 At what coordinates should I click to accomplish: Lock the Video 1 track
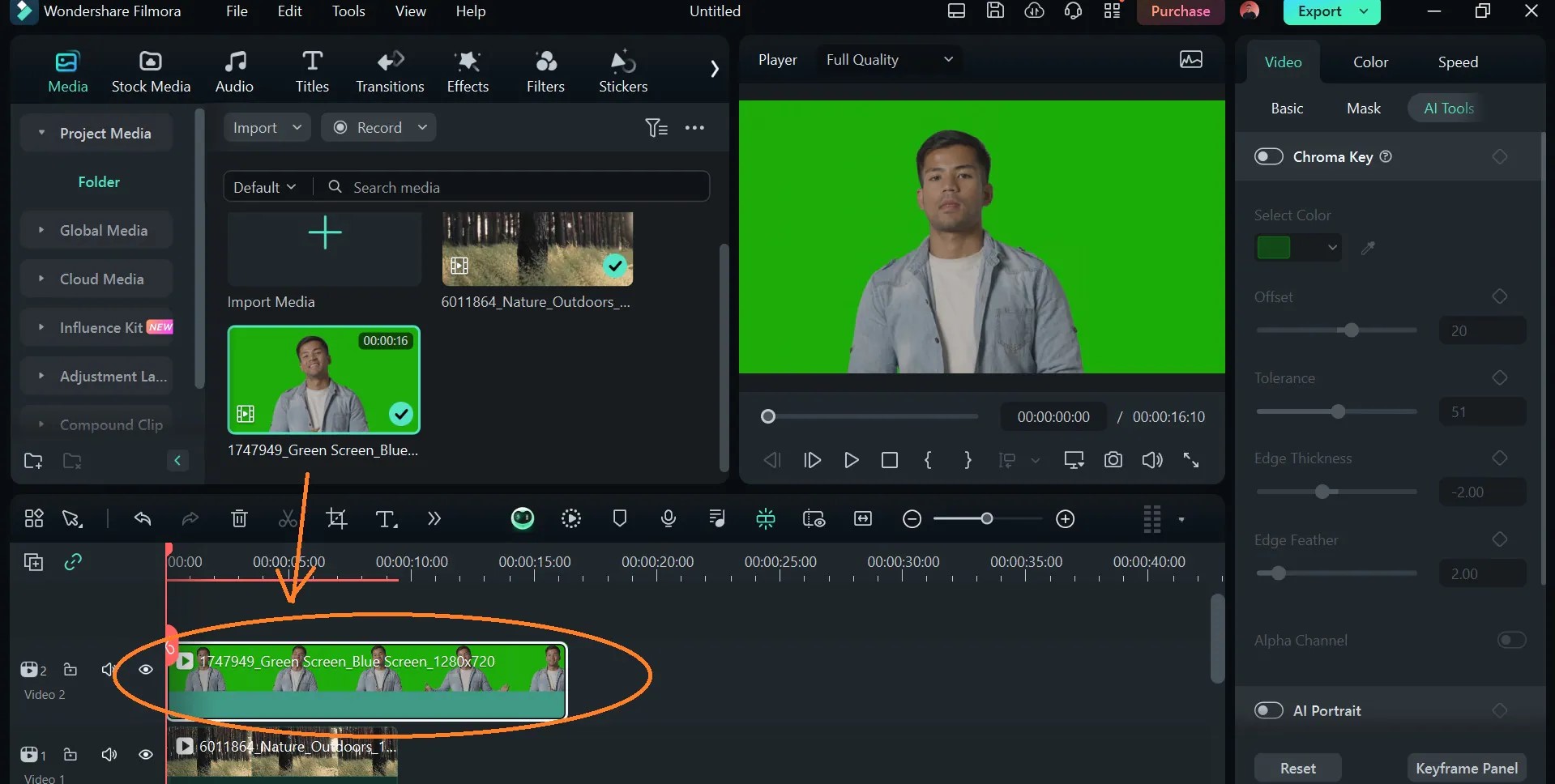click(70, 754)
